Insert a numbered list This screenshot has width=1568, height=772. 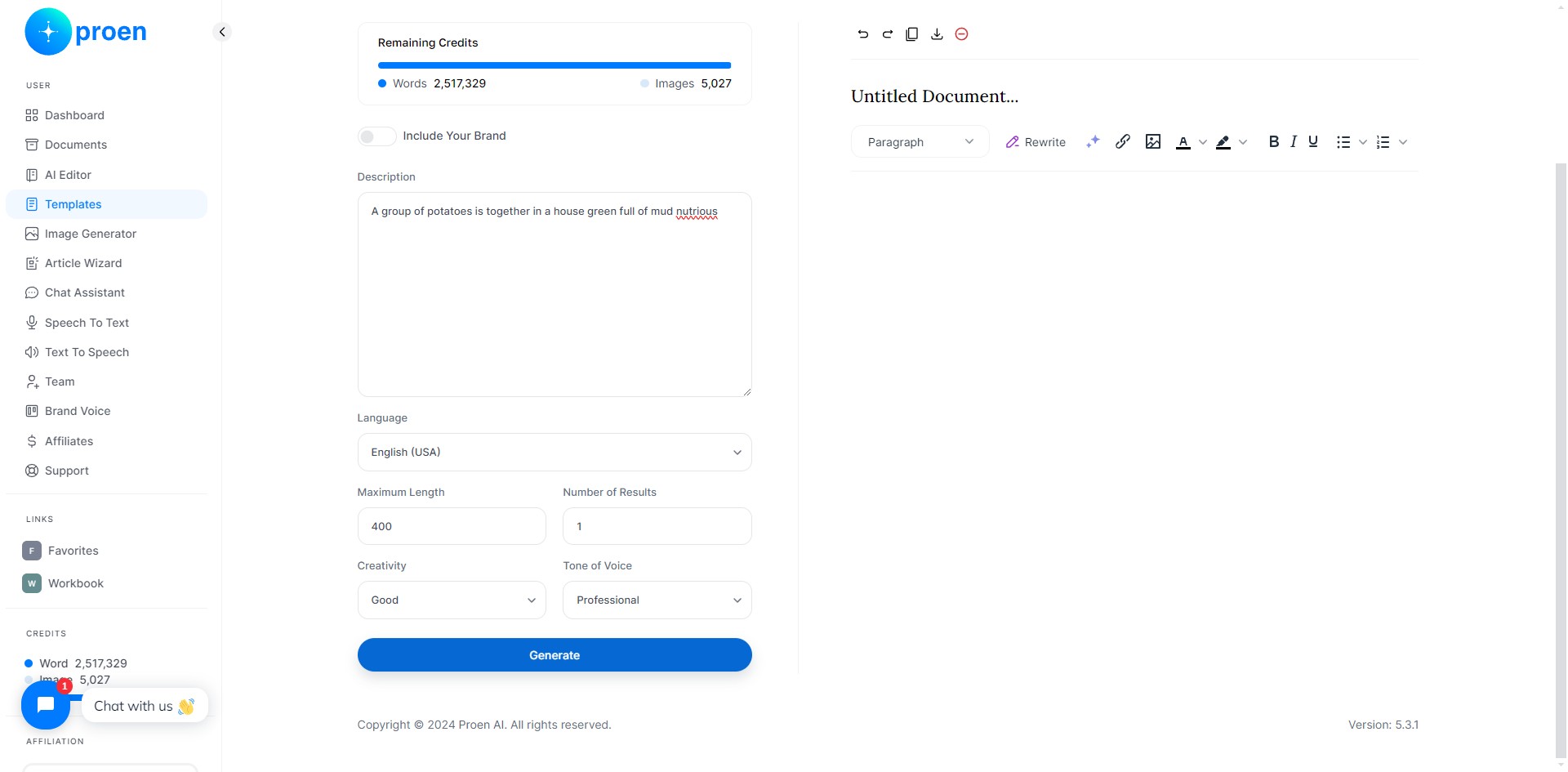click(1383, 142)
